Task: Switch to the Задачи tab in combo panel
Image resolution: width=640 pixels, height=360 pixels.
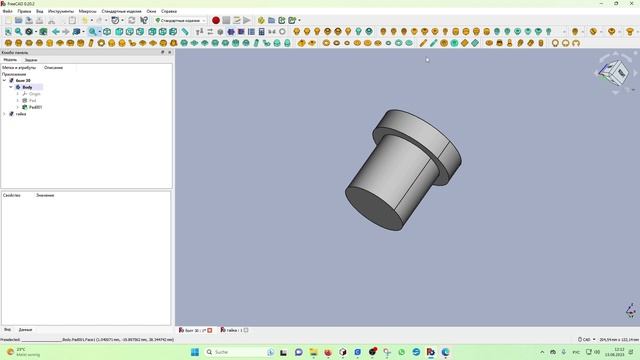Action: (x=31, y=60)
